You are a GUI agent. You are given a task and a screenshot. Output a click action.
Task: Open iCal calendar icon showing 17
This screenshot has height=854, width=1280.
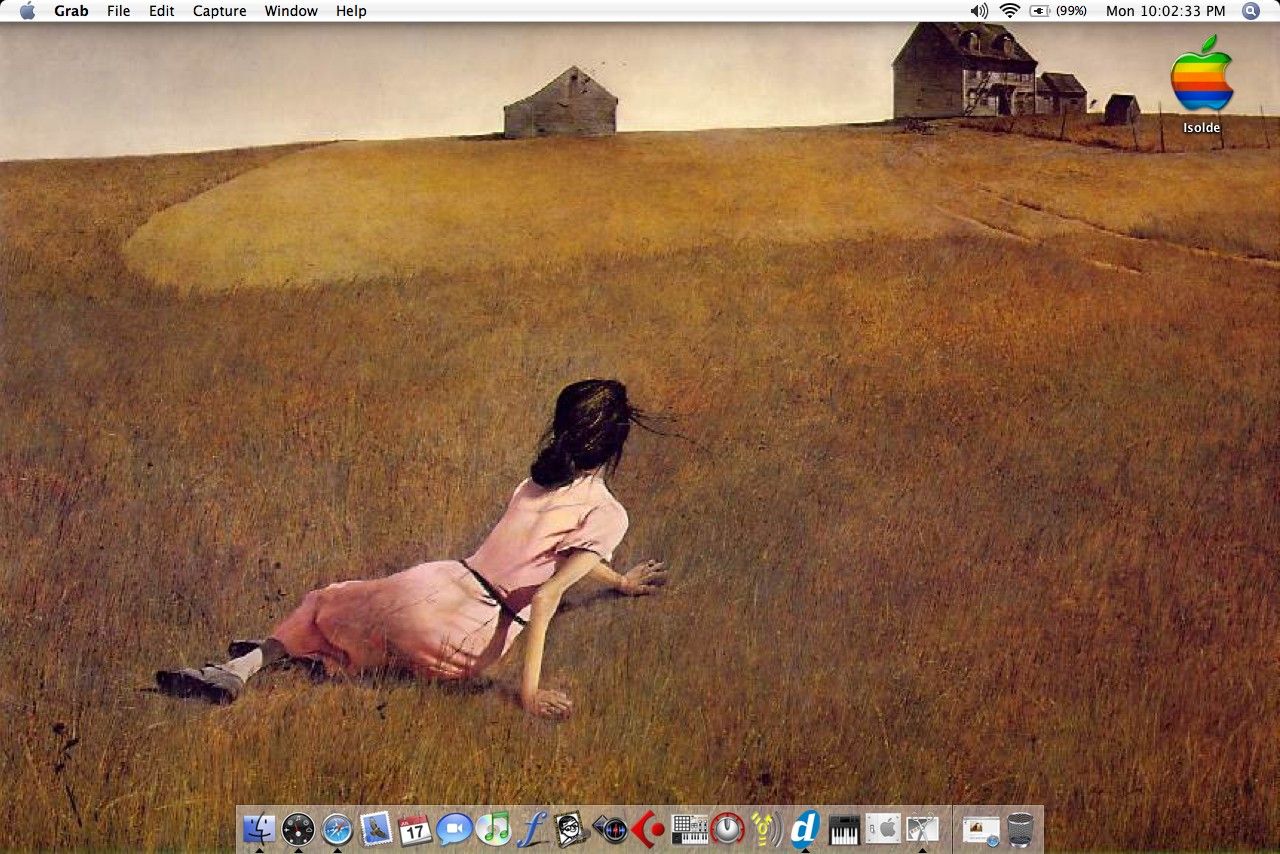pos(415,828)
